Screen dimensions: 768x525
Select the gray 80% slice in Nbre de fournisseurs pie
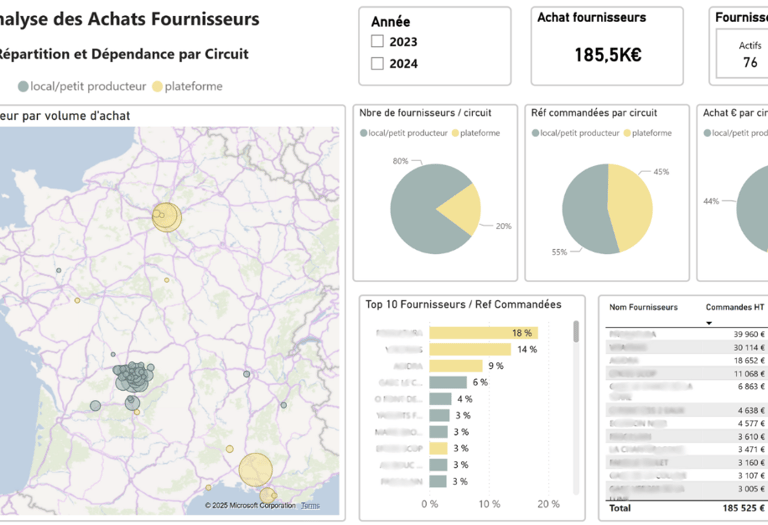pos(416,211)
